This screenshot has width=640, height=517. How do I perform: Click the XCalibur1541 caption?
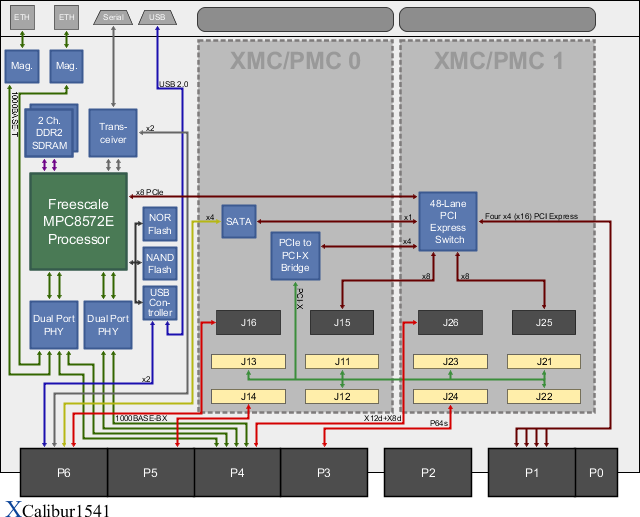point(58,510)
